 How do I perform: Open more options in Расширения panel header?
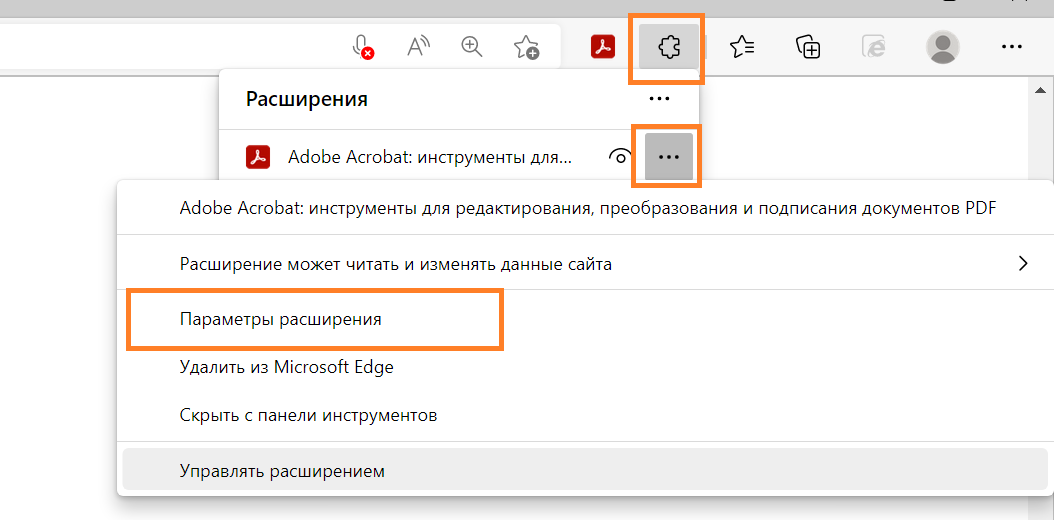[x=658, y=99]
